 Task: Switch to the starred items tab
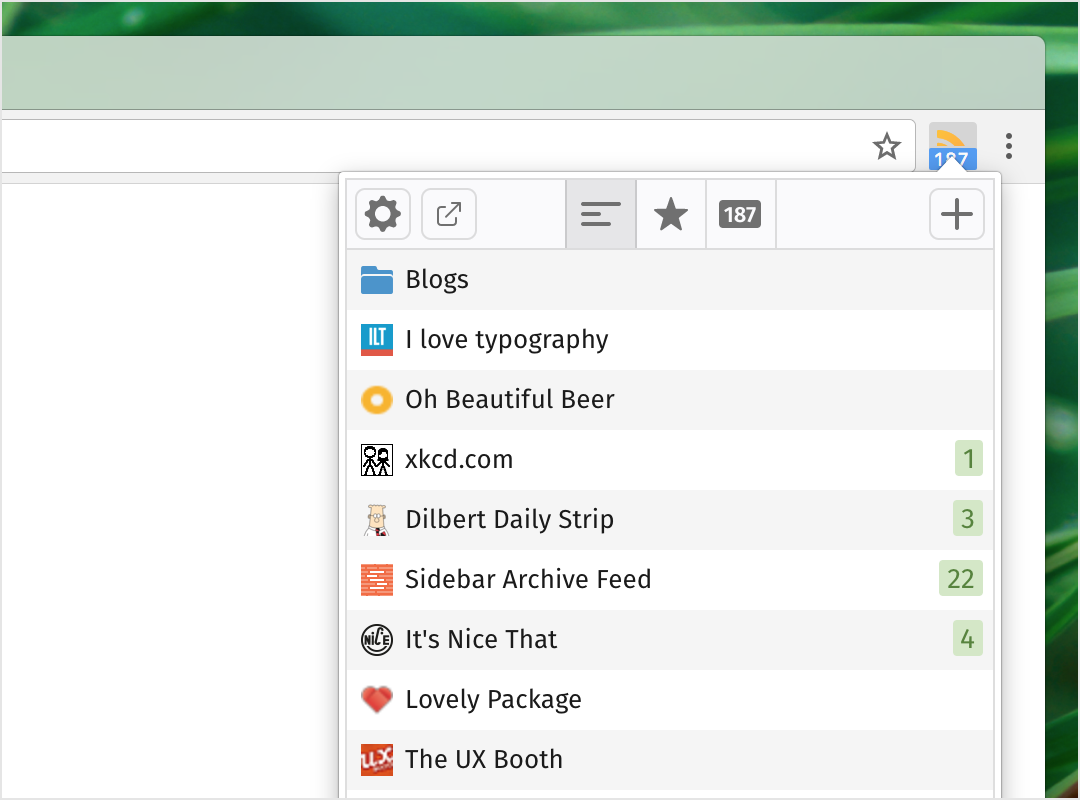point(671,214)
